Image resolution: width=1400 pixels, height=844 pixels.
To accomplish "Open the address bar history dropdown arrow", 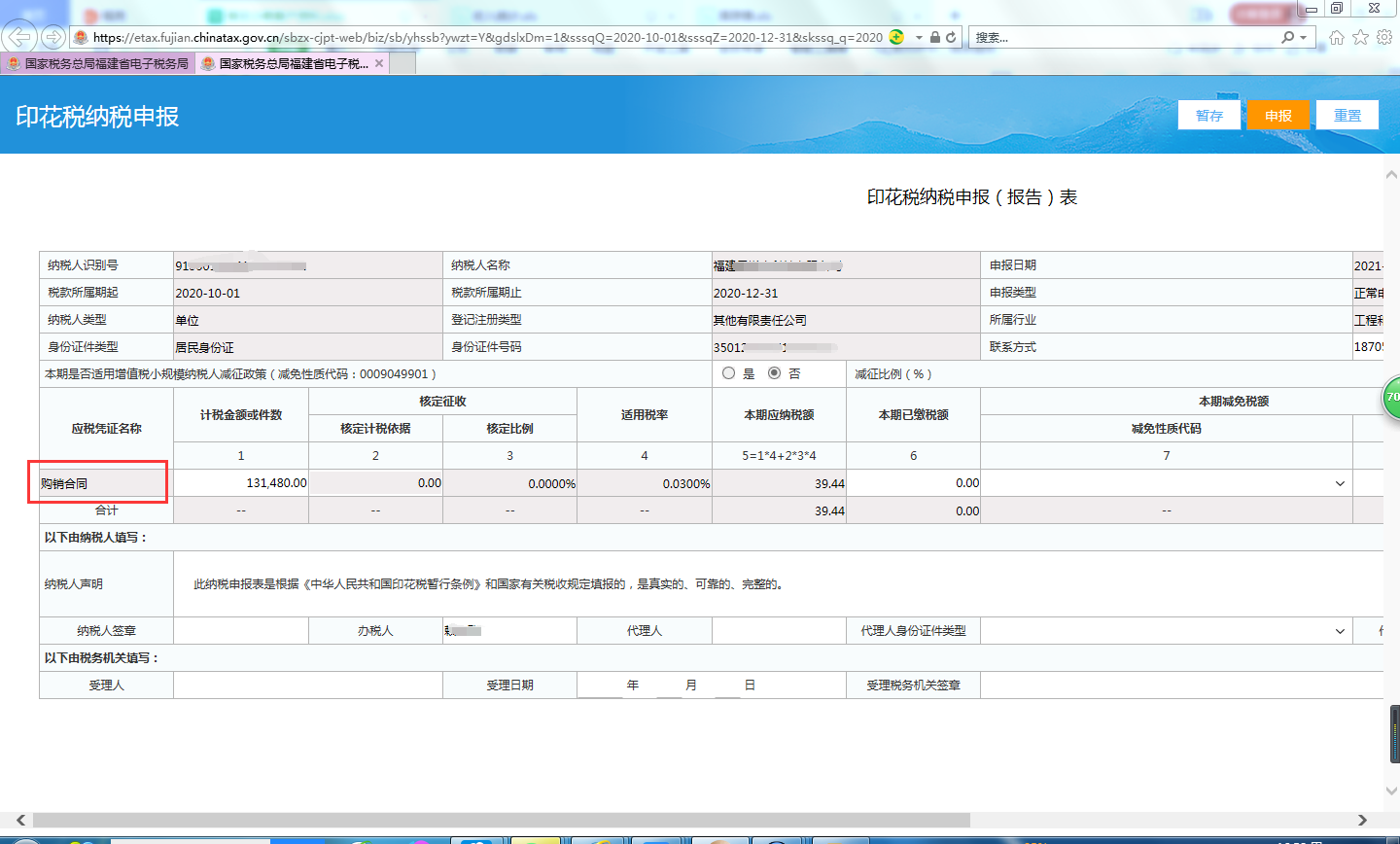I will click(919, 38).
